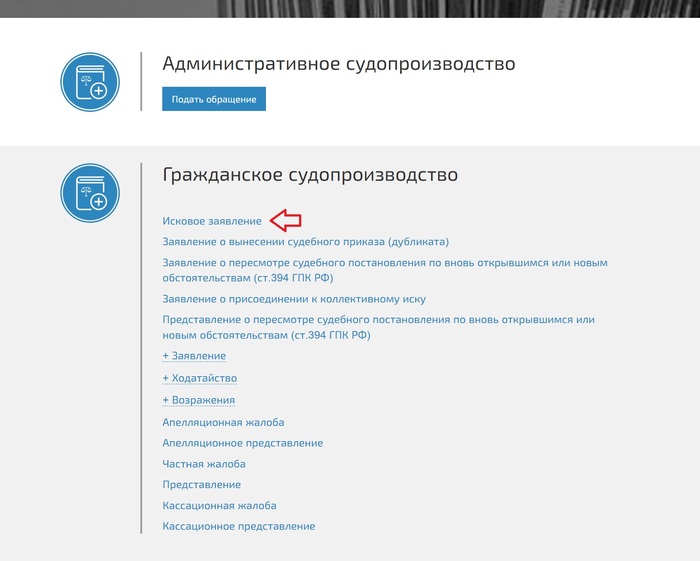This screenshot has width=700, height=561.
Task: Click the Частная жалоба link
Action: (204, 464)
